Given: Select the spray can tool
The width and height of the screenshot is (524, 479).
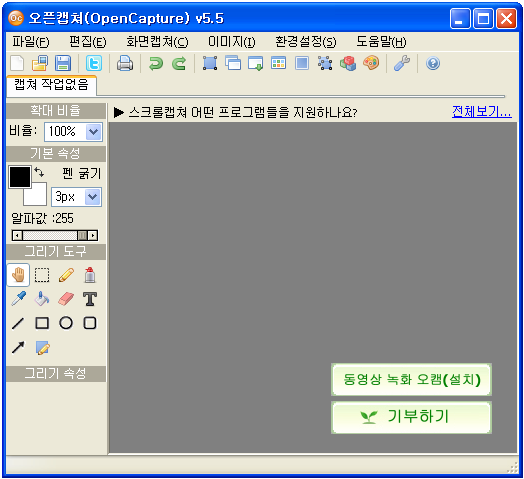Looking at the screenshot, I should pyautogui.click(x=90, y=275).
